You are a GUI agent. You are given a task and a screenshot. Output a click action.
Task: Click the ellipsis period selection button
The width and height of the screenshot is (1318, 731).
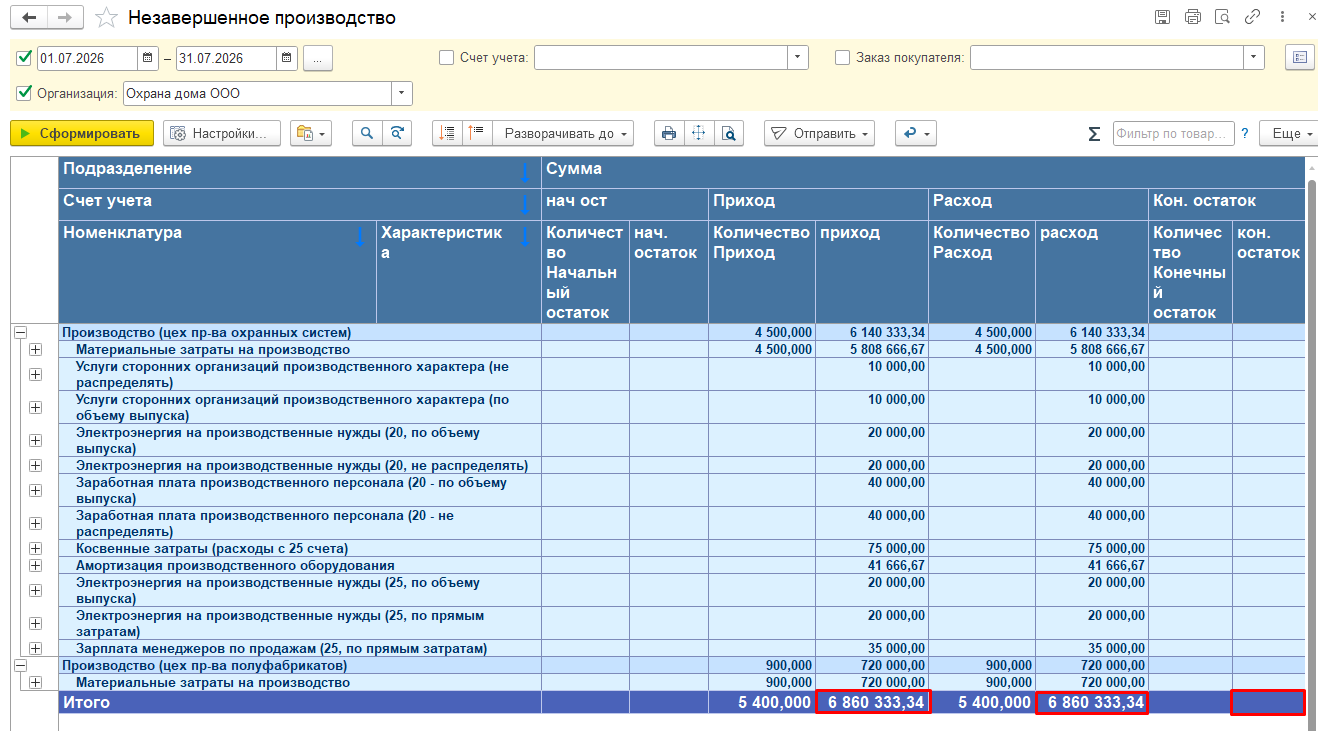[x=318, y=58]
